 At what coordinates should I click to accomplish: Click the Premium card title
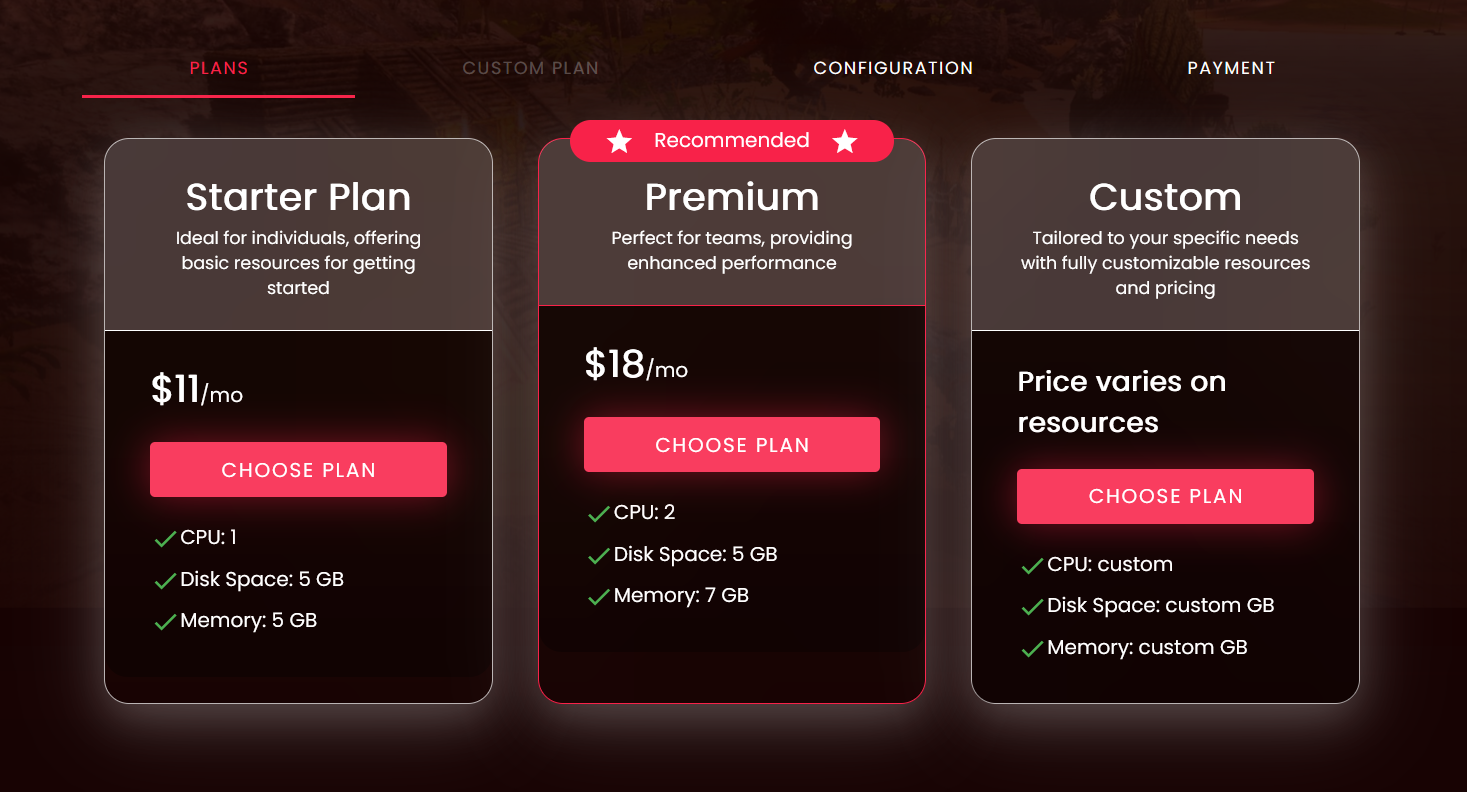coord(731,197)
